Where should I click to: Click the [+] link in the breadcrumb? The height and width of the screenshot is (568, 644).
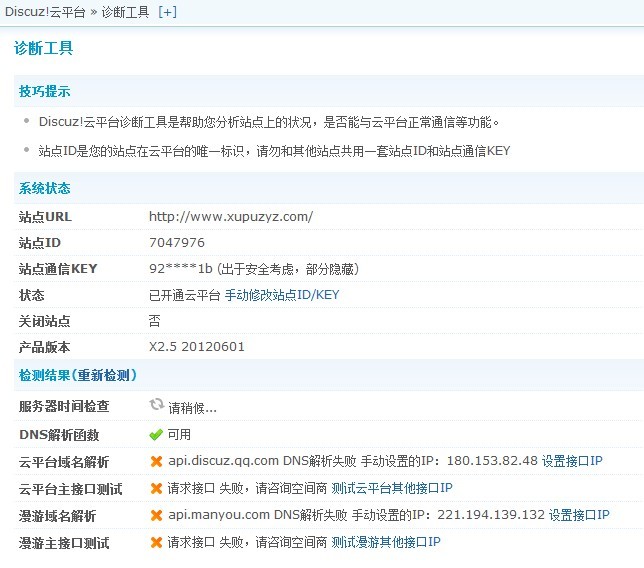(168, 10)
